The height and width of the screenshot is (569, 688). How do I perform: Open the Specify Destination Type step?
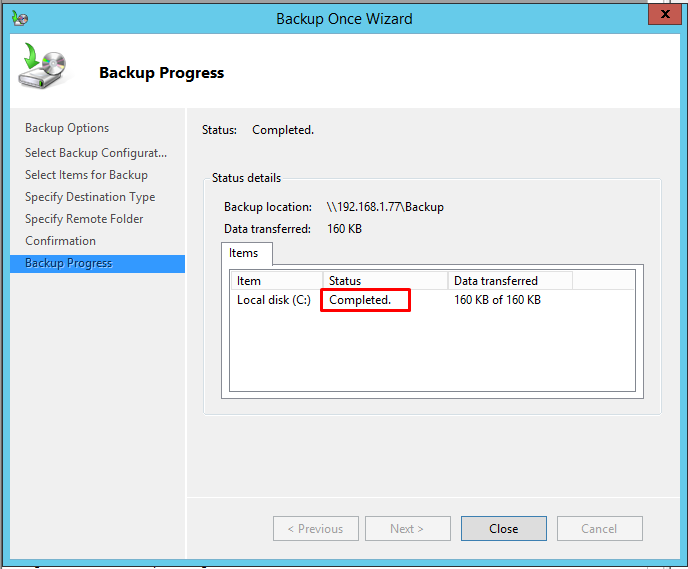pos(90,197)
